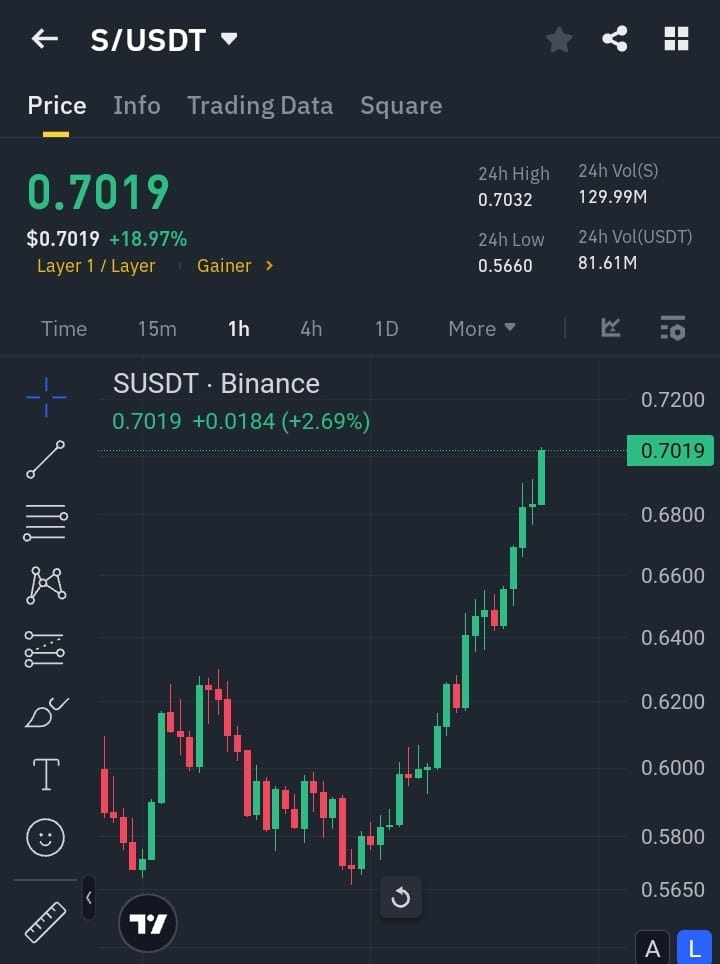This screenshot has width=720, height=964.
Task: Click the 24h Vol(USDT) value 81.61M
Action: (607, 263)
